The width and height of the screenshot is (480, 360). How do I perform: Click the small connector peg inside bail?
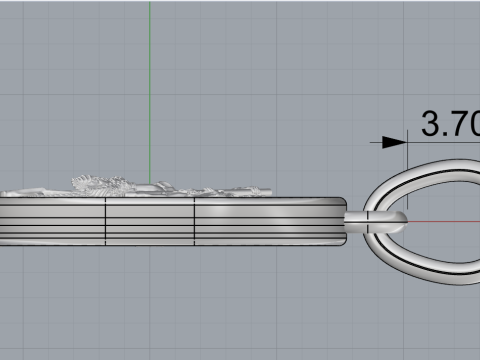point(376,222)
